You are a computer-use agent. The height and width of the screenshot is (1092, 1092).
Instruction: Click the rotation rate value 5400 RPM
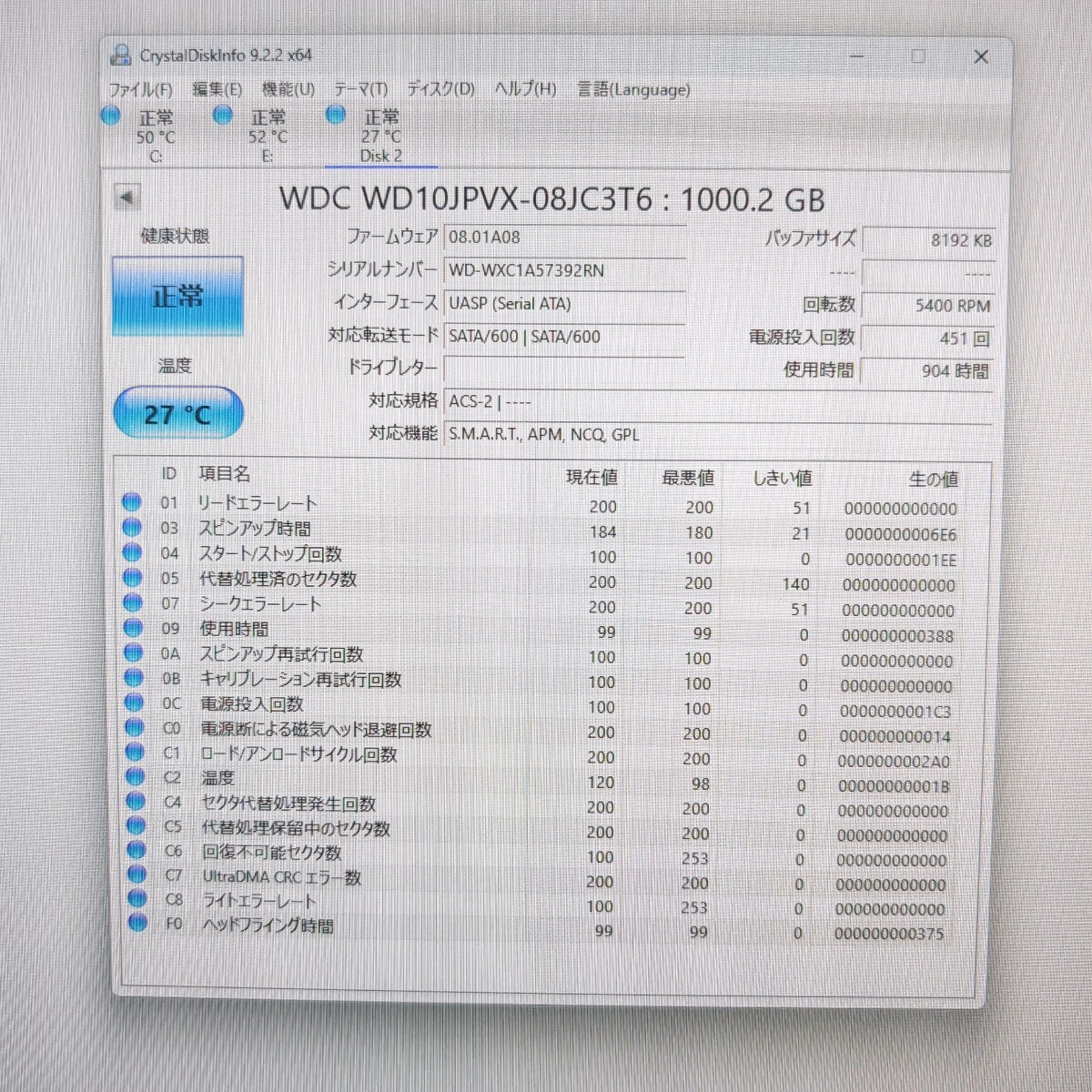928,306
